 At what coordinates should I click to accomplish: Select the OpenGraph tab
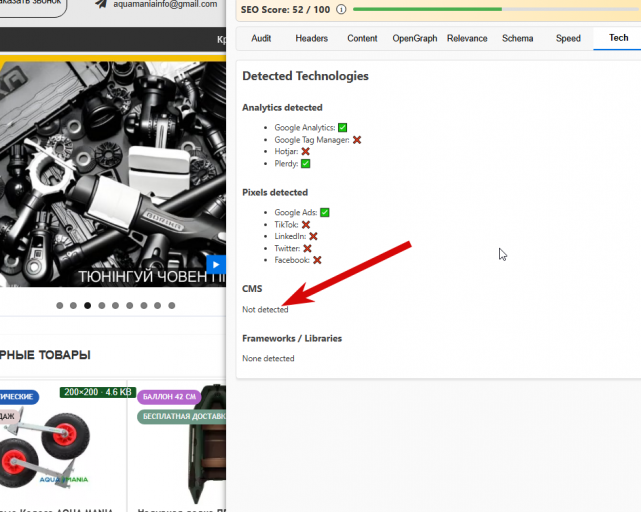click(x=415, y=38)
